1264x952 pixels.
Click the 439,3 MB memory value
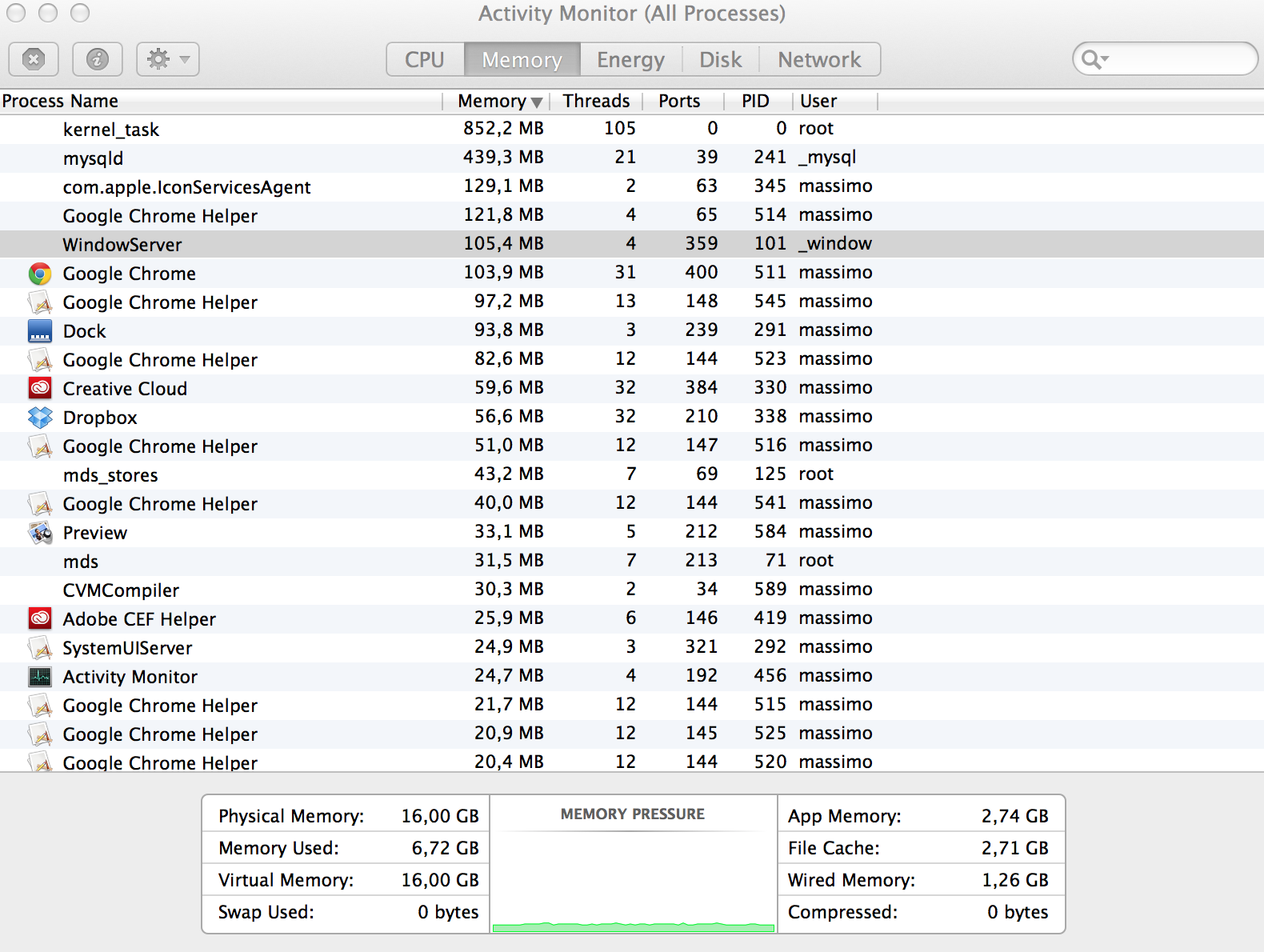[x=503, y=158]
